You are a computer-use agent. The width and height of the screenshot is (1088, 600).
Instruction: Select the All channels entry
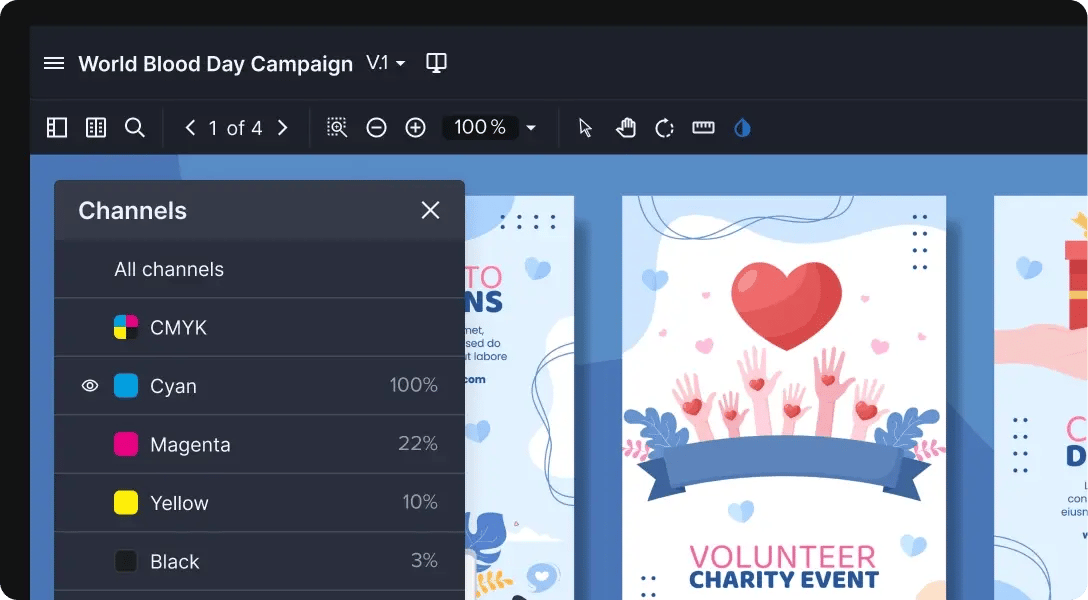169,269
